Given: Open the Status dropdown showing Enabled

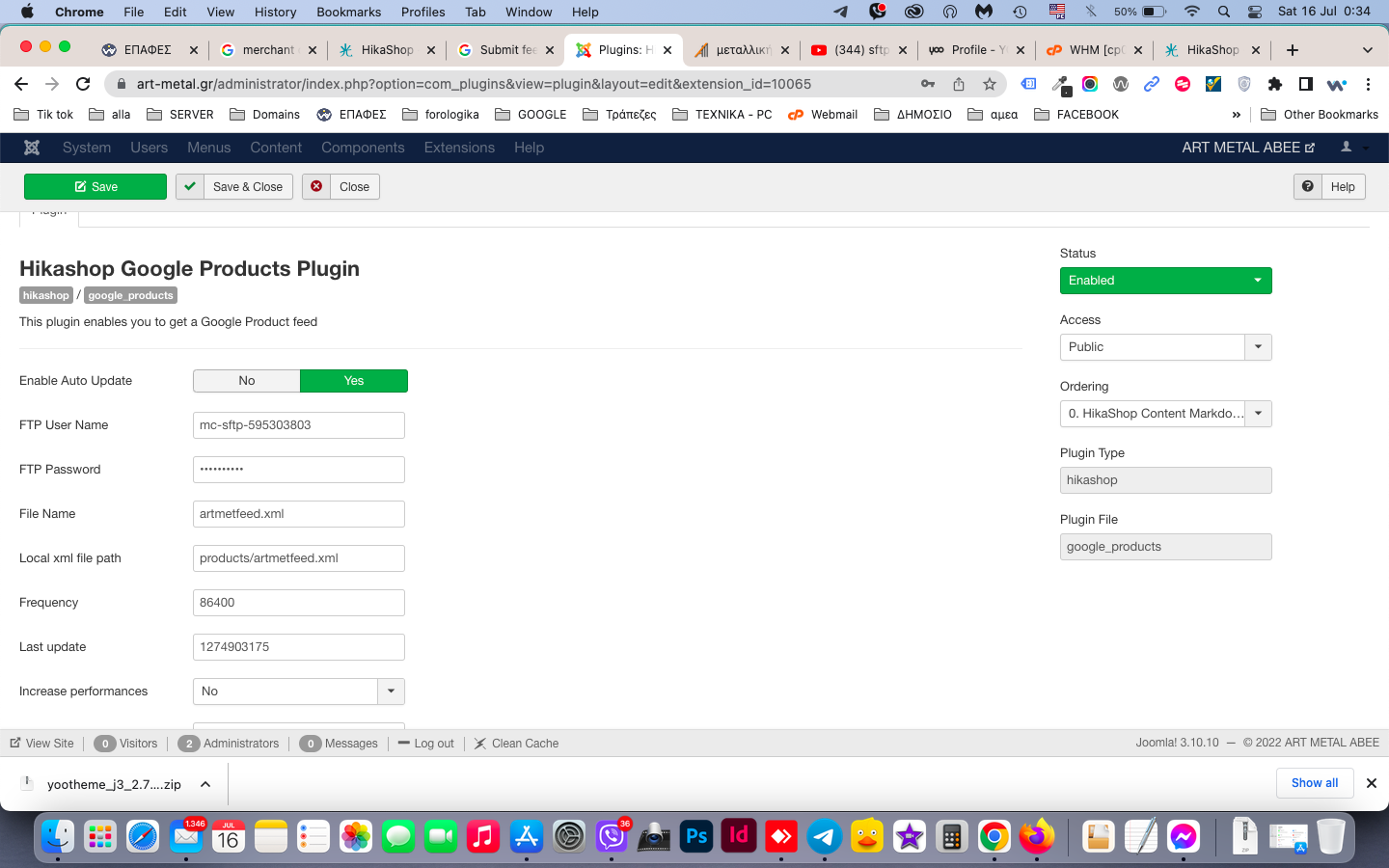Looking at the screenshot, I should pos(1165,281).
